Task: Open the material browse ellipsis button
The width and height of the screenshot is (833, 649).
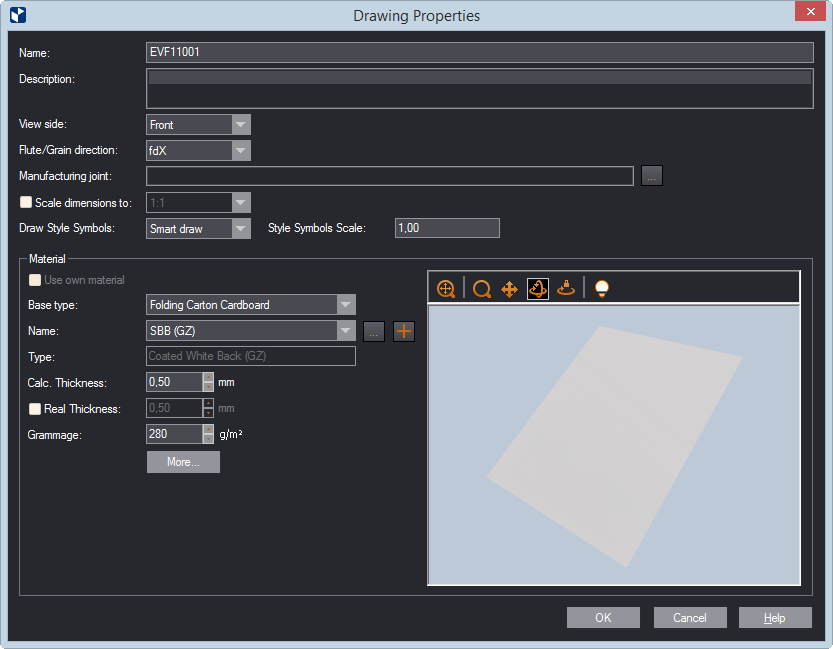Action: [374, 331]
